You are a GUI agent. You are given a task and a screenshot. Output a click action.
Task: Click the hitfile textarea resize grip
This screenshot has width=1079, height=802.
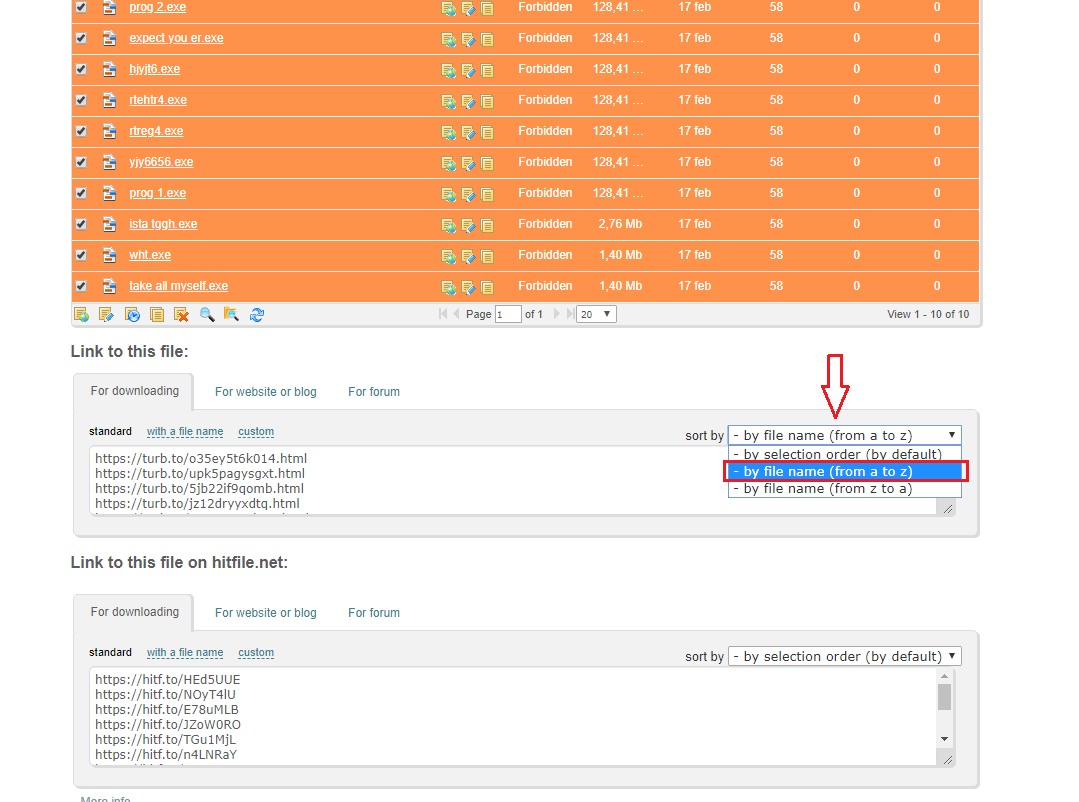(948, 759)
